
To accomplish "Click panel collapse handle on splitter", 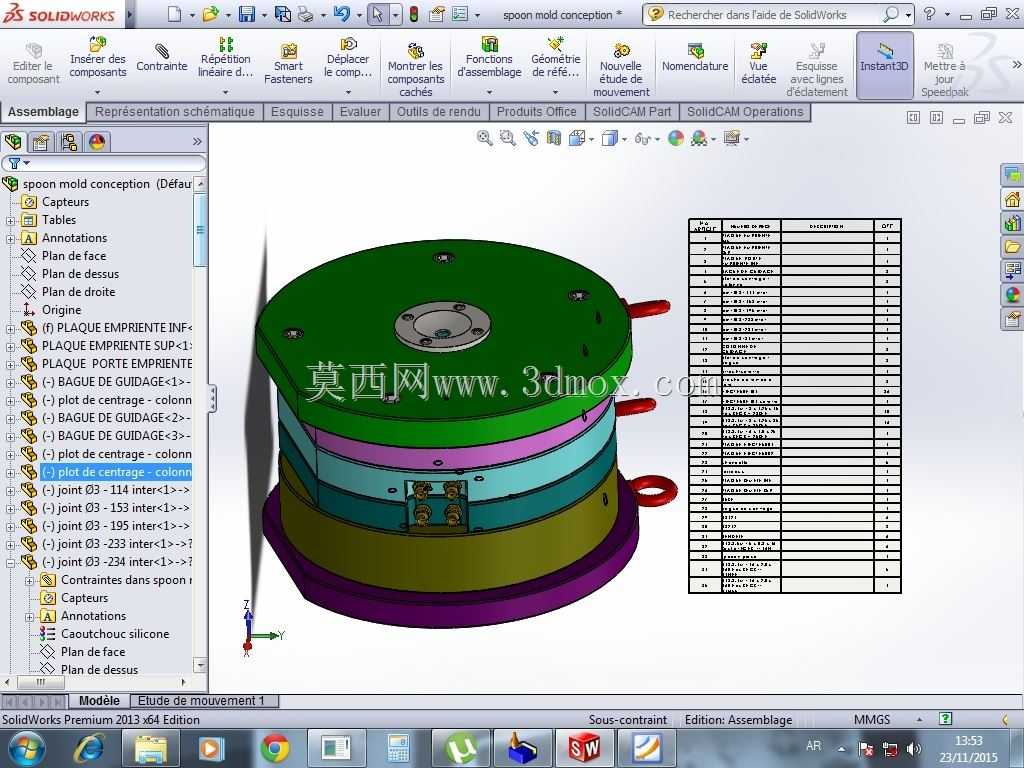I will pyautogui.click(x=212, y=398).
